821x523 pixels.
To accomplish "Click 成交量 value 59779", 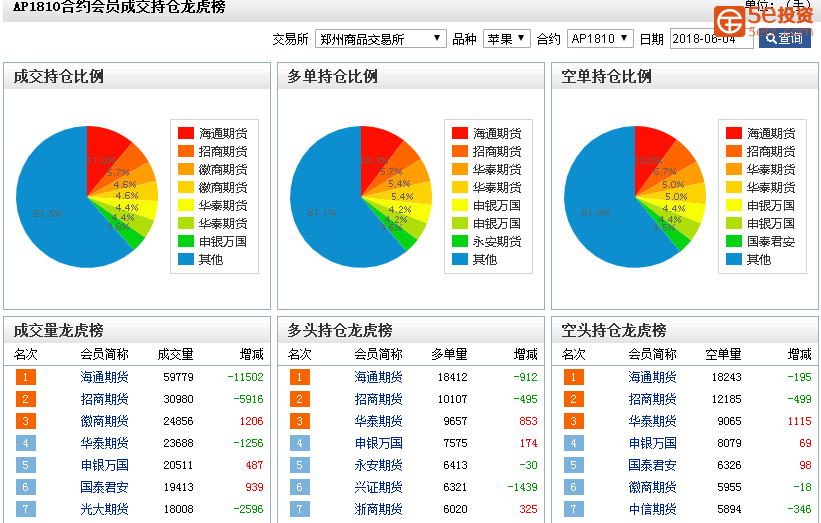I will tap(178, 377).
